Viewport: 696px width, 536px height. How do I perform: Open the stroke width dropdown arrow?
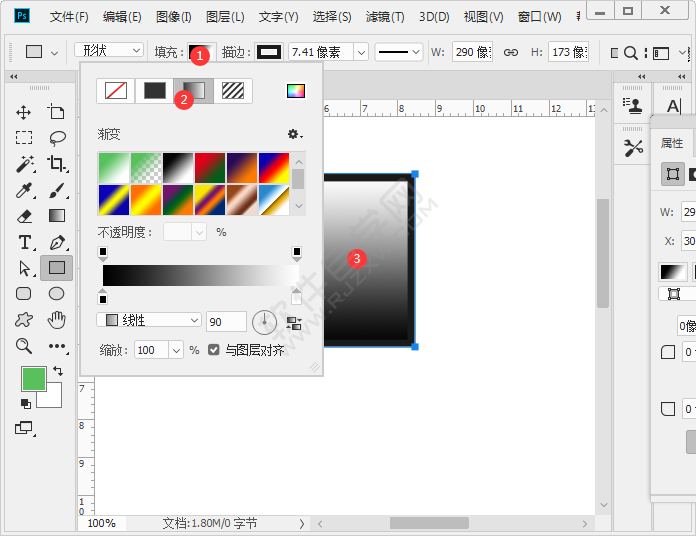click(361, 52)
